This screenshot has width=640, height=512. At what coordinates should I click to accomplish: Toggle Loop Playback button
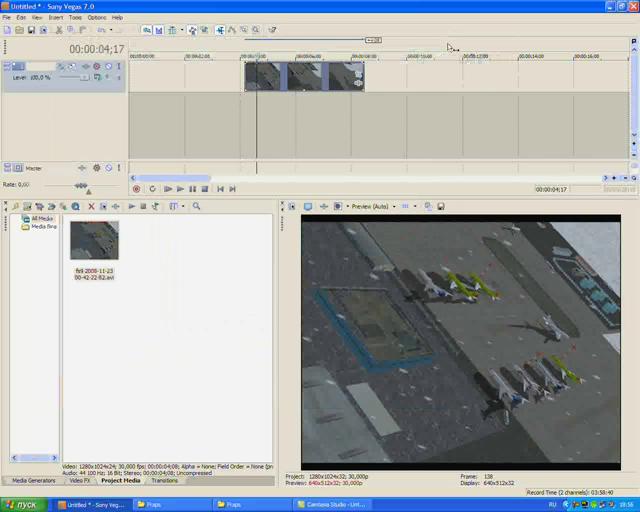(x=152, y=189)
